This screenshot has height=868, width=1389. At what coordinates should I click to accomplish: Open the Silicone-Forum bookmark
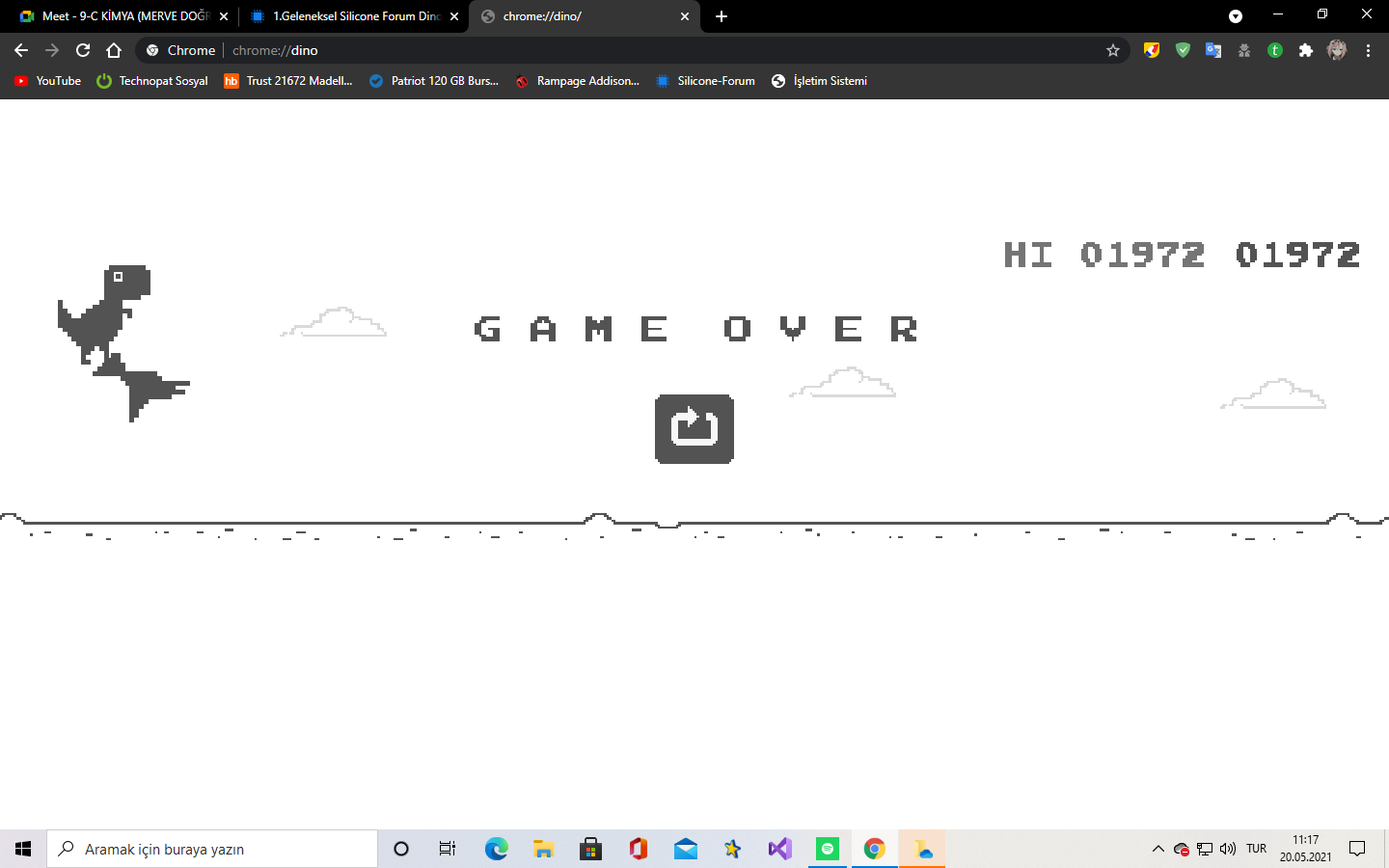(x=705, y=81)
